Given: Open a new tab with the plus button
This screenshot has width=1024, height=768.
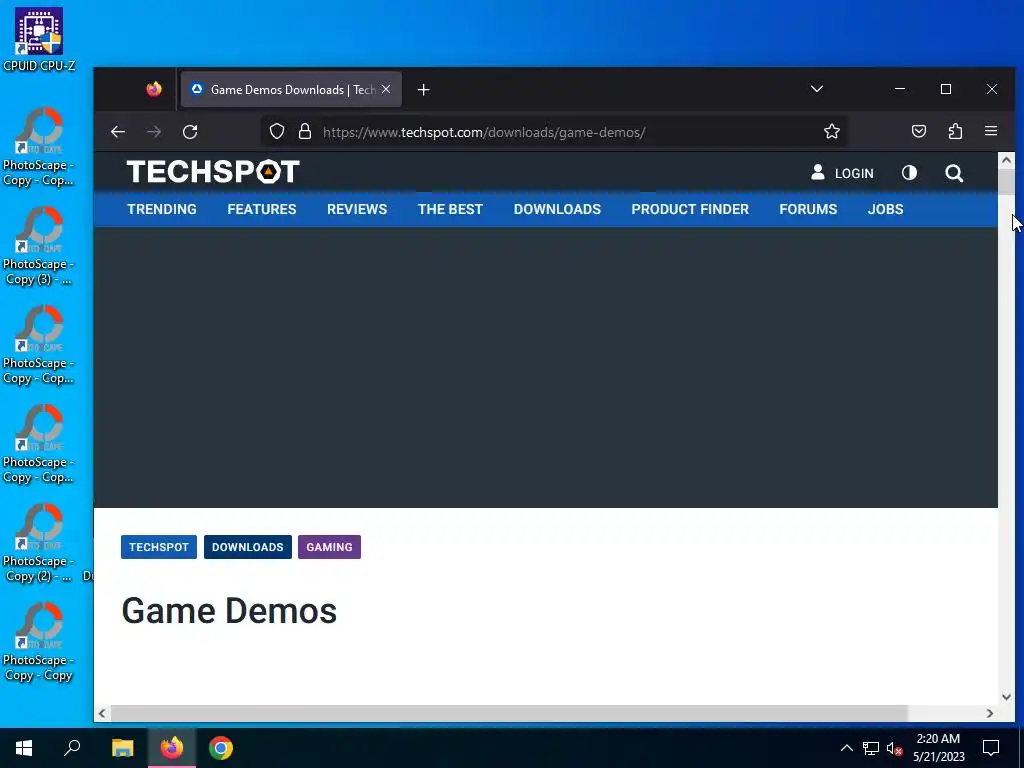Looking at the screenshot, I should 423,89.
